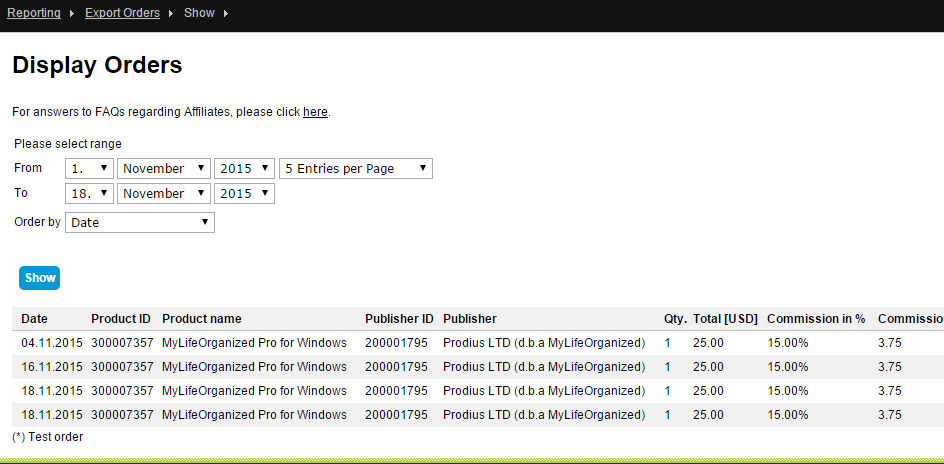
Task: Open the Reporting breadcrumb link
Action: [x=33, y=13]
